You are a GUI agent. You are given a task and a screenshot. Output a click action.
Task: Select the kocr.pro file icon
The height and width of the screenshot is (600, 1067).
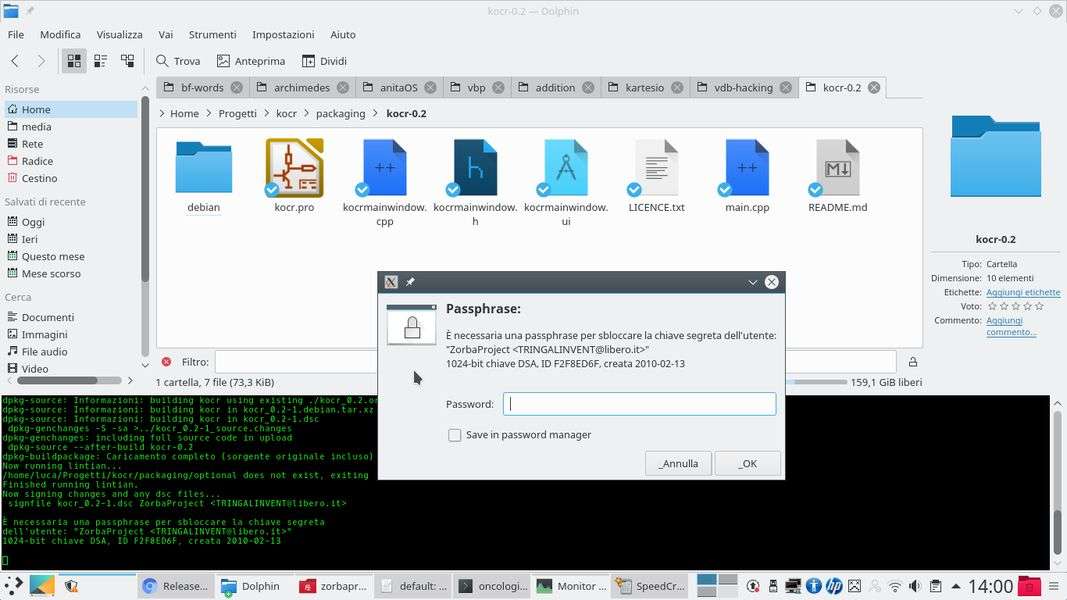(294, 167)
